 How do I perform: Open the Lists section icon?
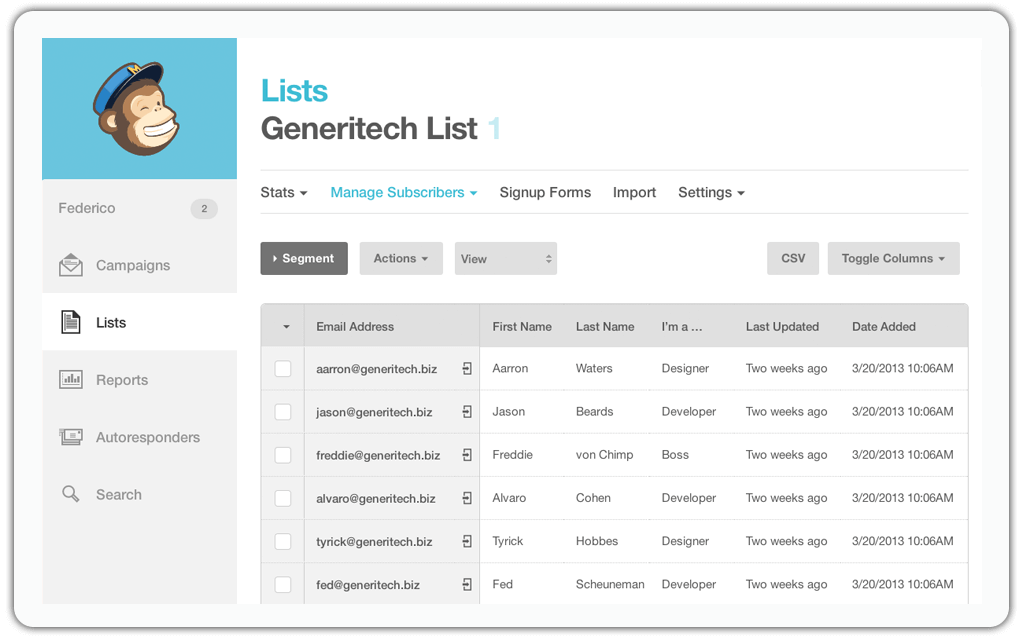click(x=71, y=321)
